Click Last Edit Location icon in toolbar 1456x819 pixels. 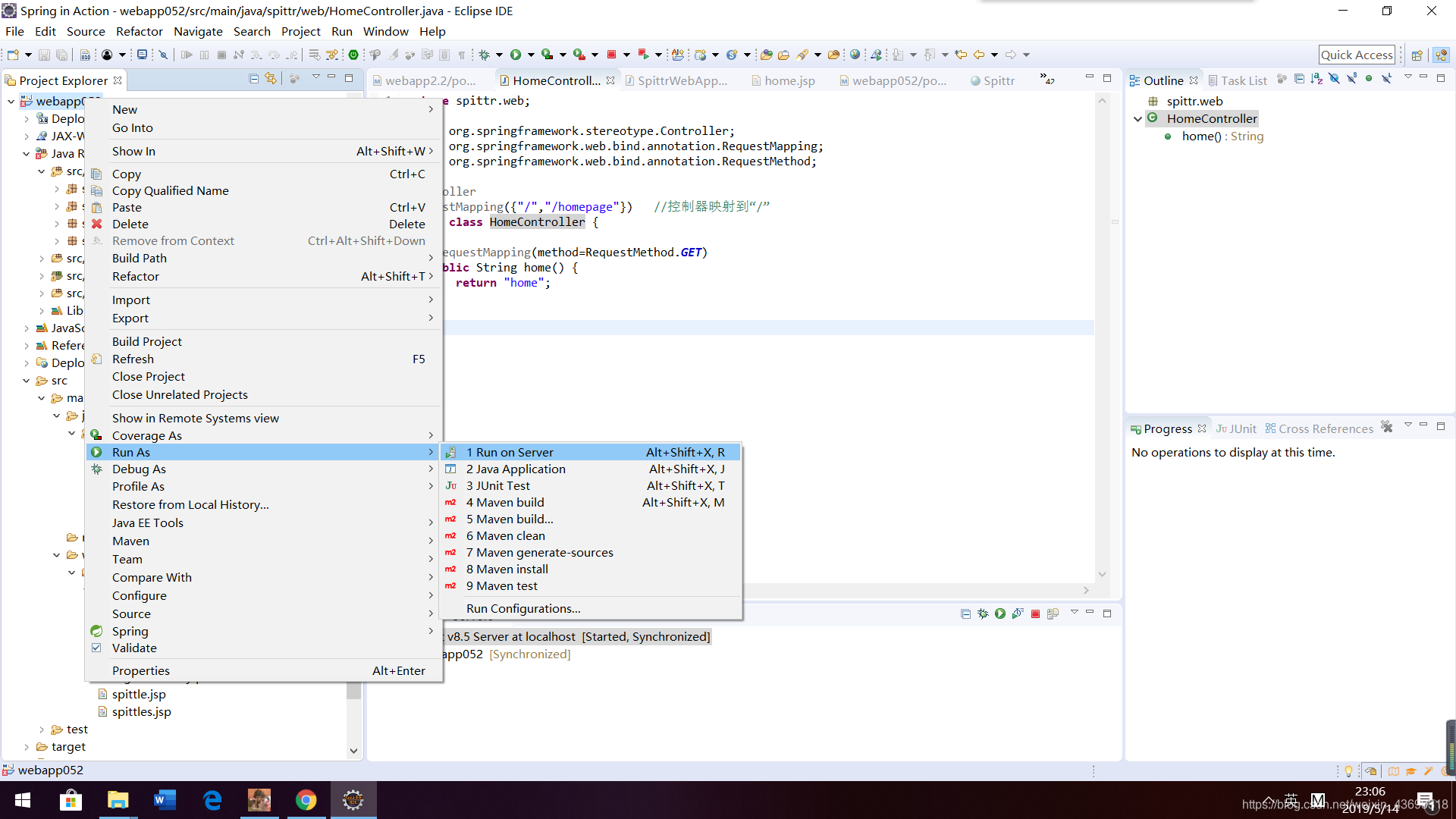(x=961, y=55)
